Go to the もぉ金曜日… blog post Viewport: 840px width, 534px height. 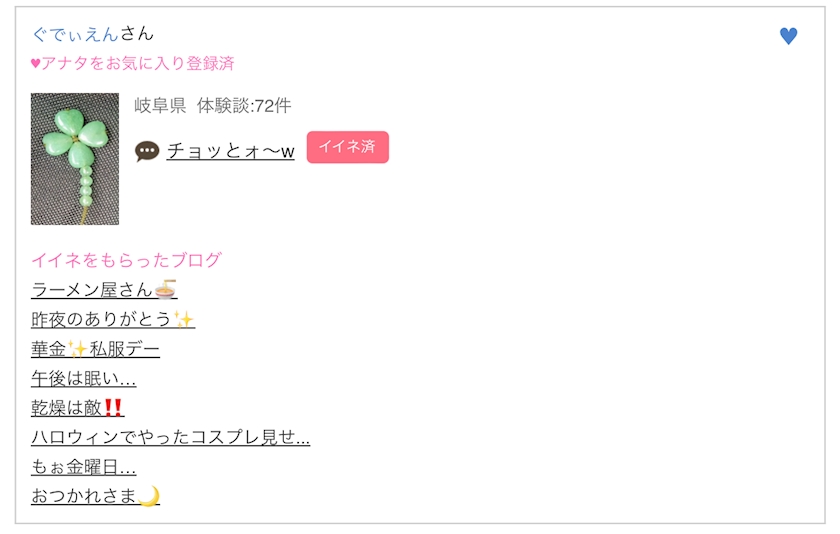click(x=83, y=467)
